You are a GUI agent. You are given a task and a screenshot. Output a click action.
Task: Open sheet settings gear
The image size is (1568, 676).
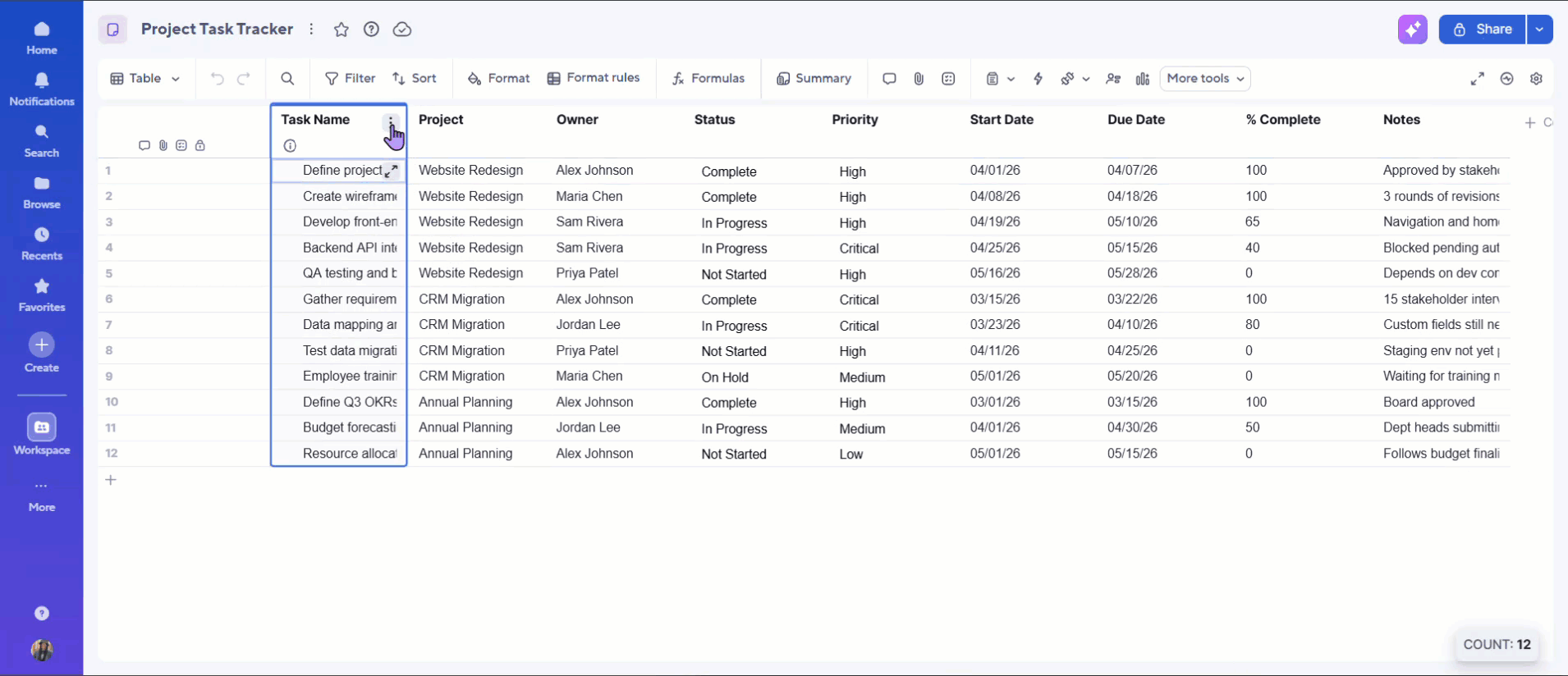tap(1537, 79)
